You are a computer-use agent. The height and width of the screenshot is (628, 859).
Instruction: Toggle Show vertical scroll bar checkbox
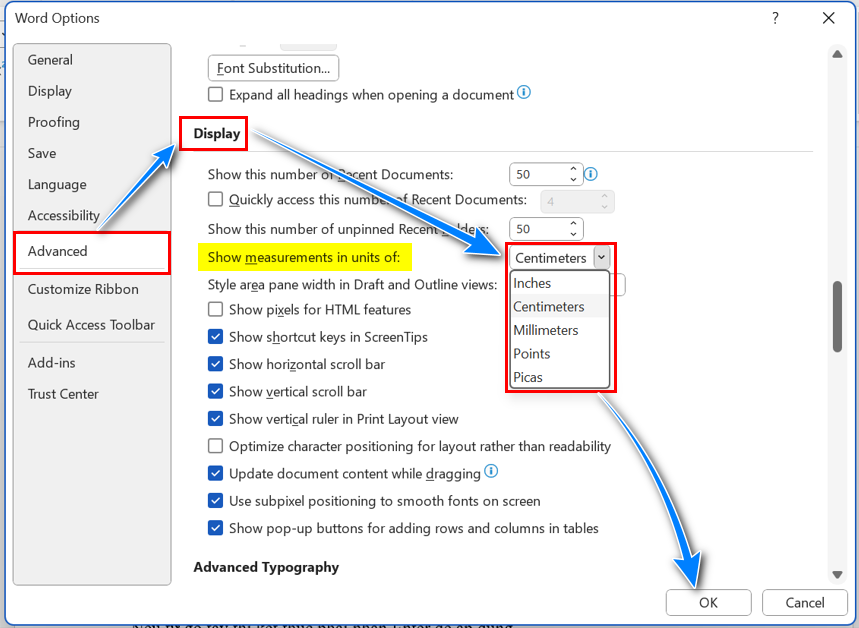tap(215, 391)
